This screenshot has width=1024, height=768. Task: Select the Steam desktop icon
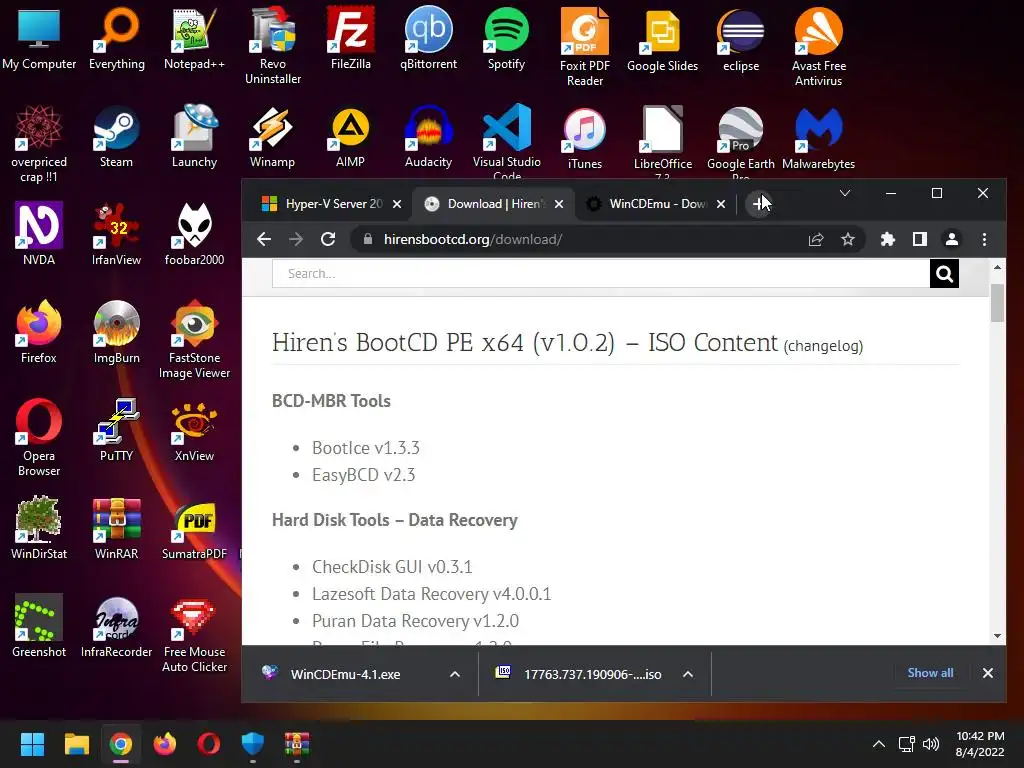[116, 136]
